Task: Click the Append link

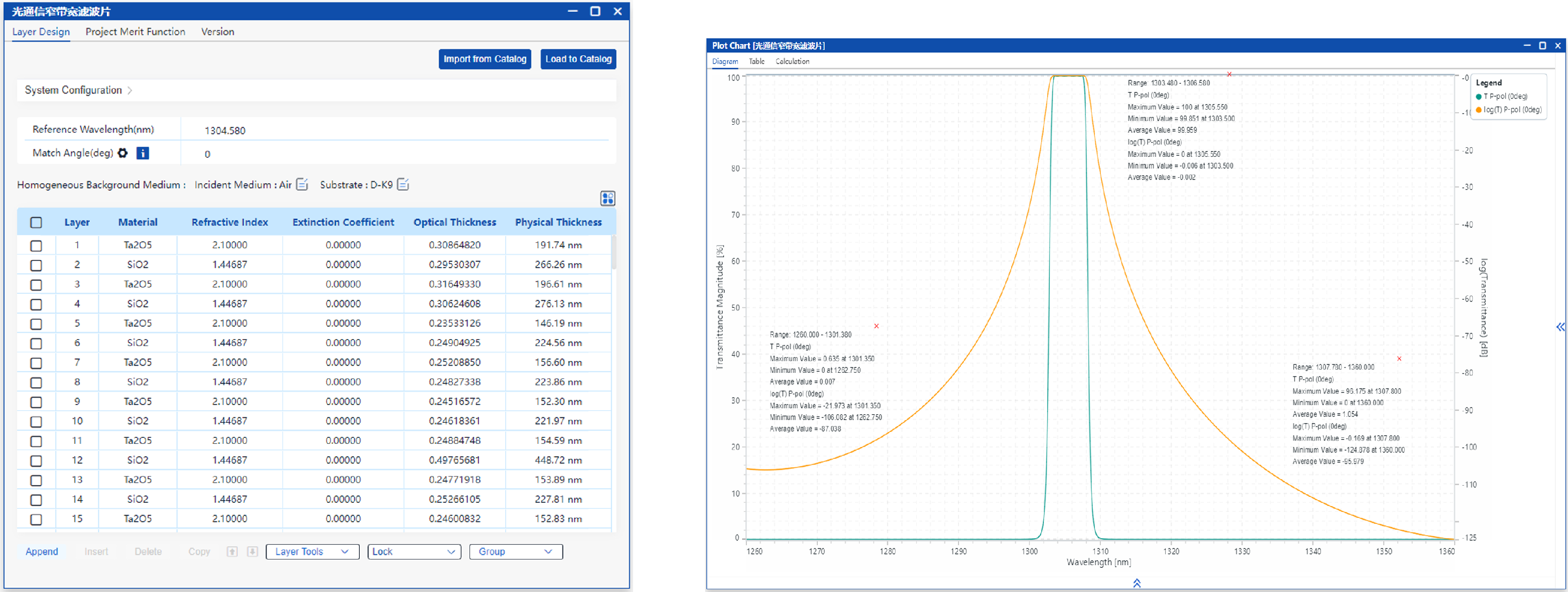Action: point(41,552)
